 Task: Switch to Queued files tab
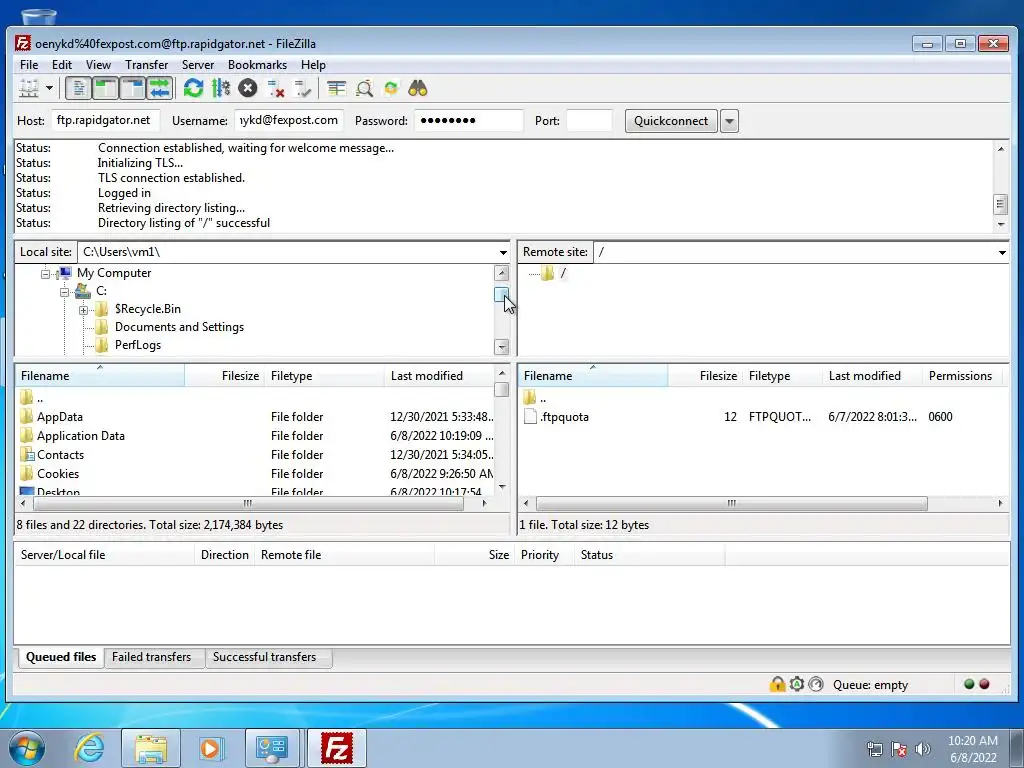[x=61, y=657]
